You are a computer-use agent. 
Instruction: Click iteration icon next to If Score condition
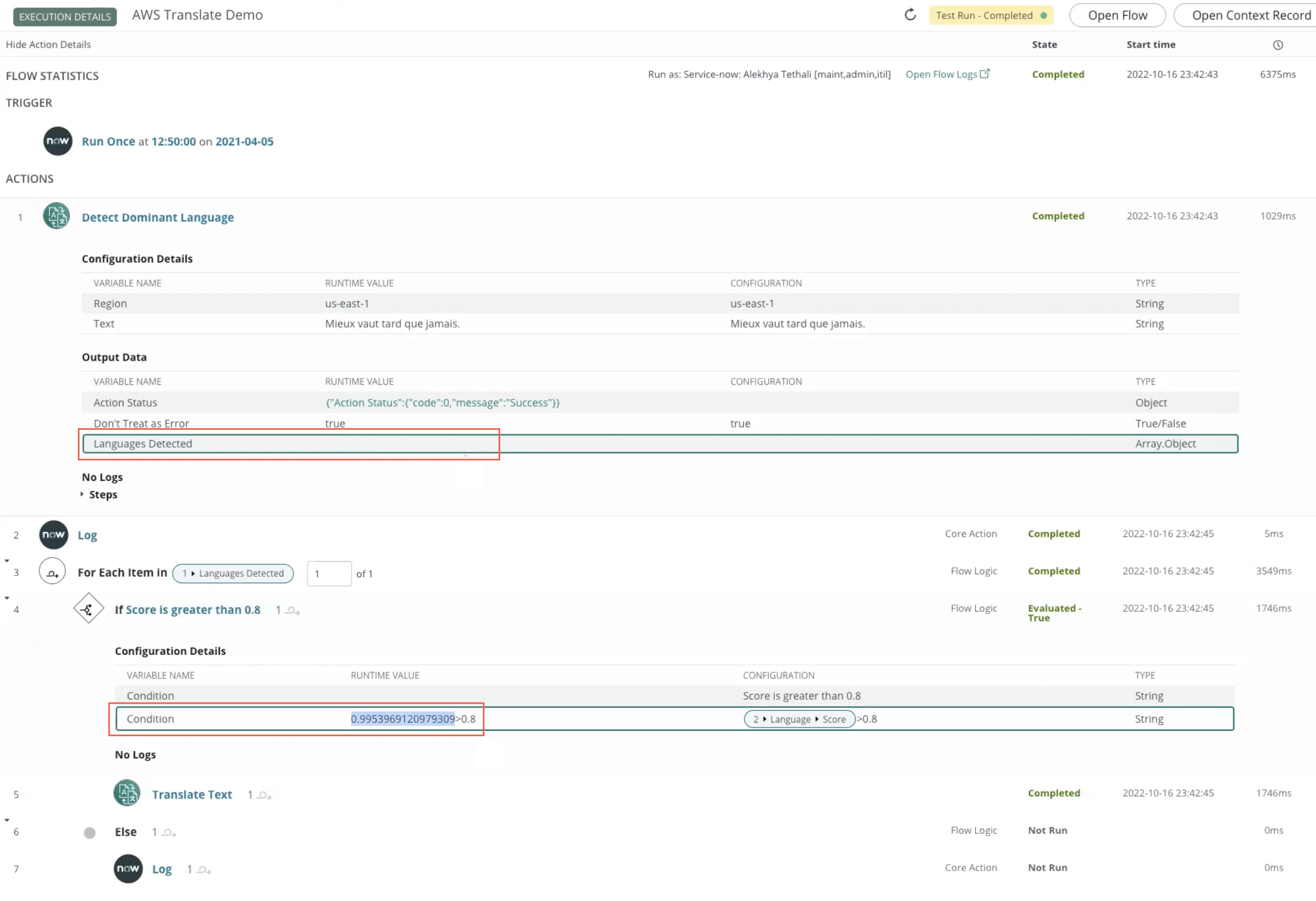tap(292, 610)
